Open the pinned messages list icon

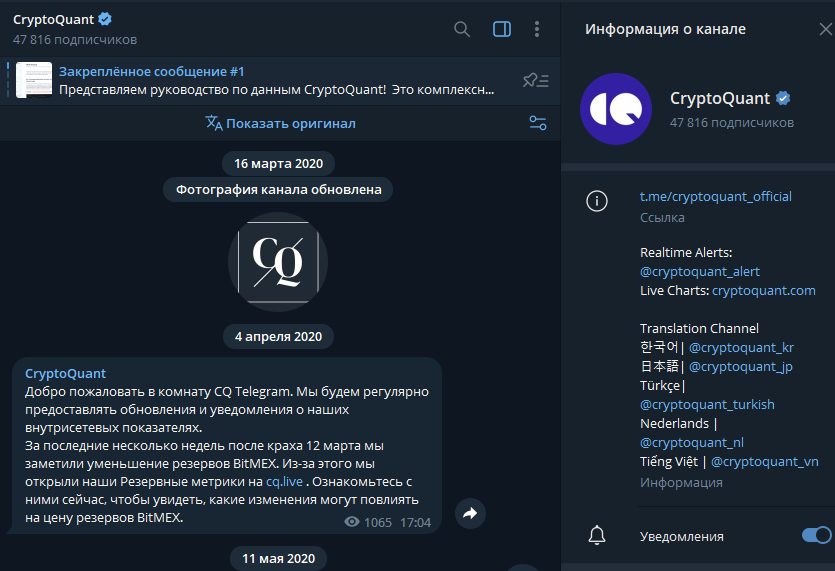pos(536,80)
